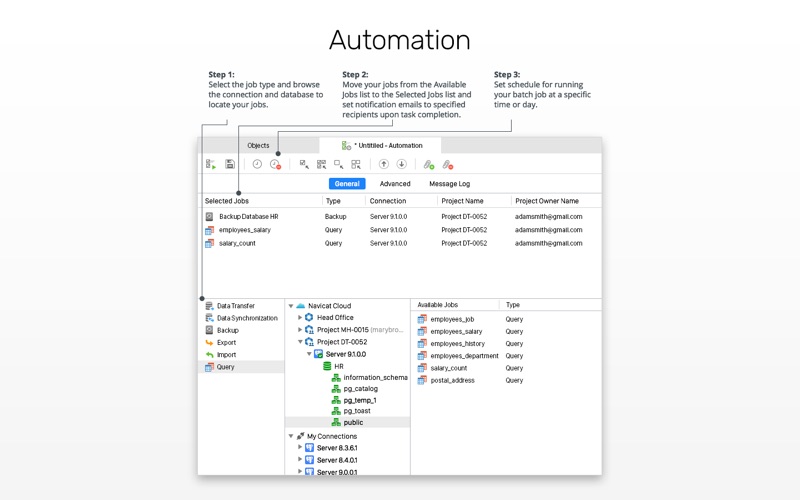Screen dimensions: 800x500
Task: Click the Backup Database HR selected job
Action: pyautogui.click(x=248, y=216)
